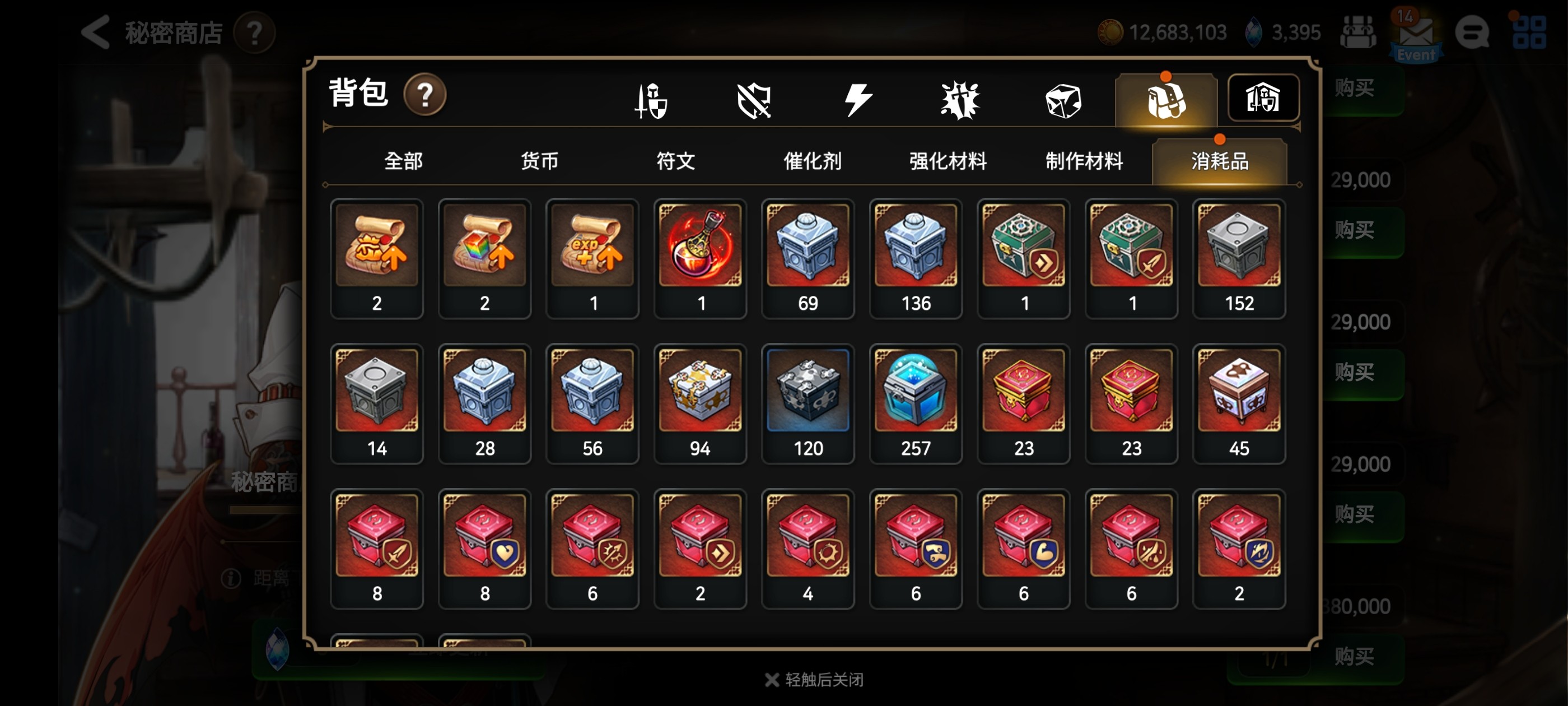The height and width of the screenshot is (706, 1568).
Task: Select the rainbow cube scroll item
Action: click(484, 258)
